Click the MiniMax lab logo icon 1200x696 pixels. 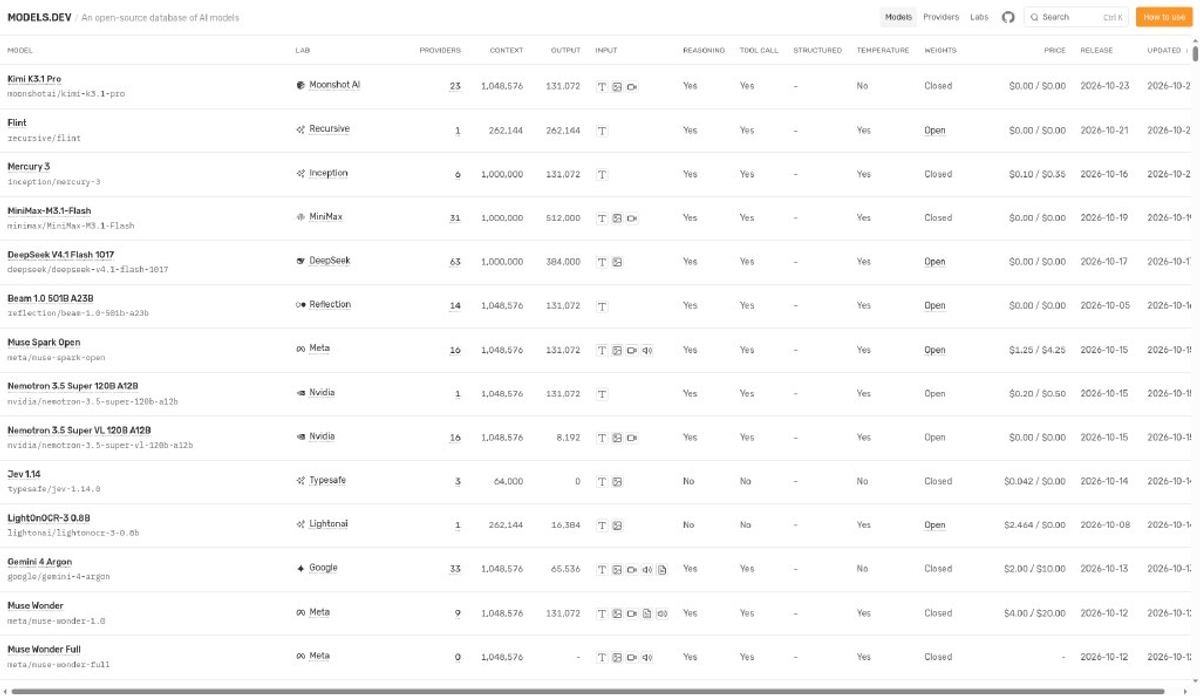tap(300, 217)
